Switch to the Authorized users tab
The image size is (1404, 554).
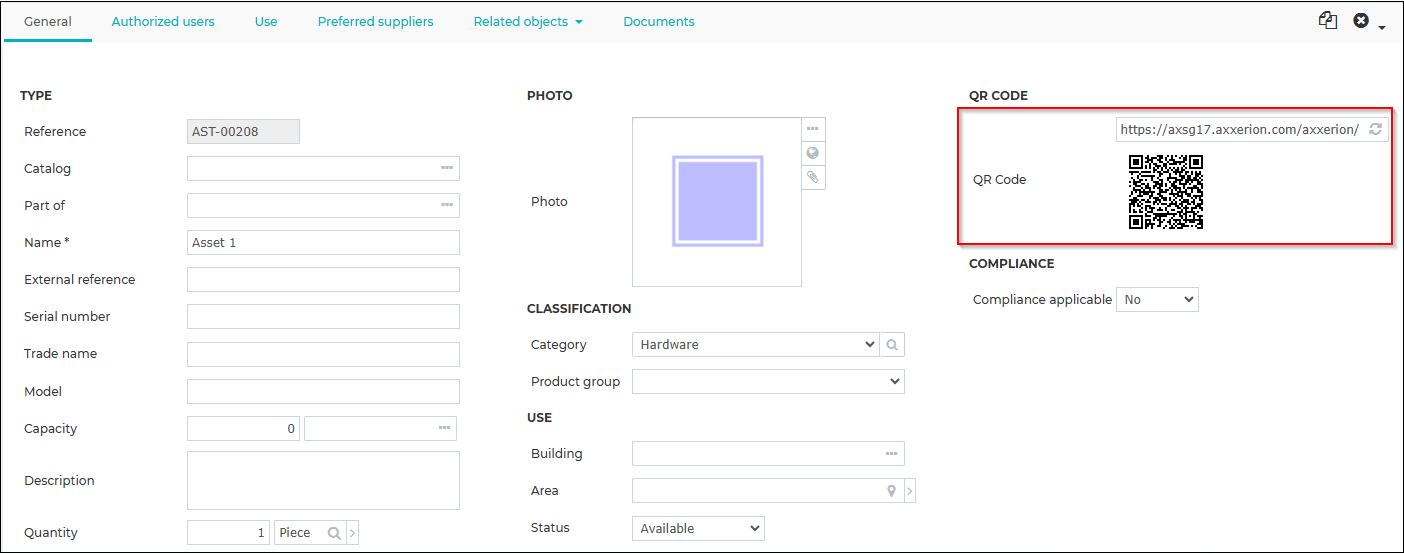[x=163, y=21]
